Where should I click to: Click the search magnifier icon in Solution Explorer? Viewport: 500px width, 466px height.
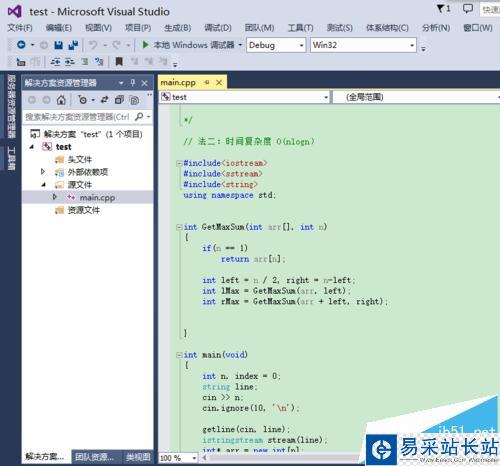point(139,117)
